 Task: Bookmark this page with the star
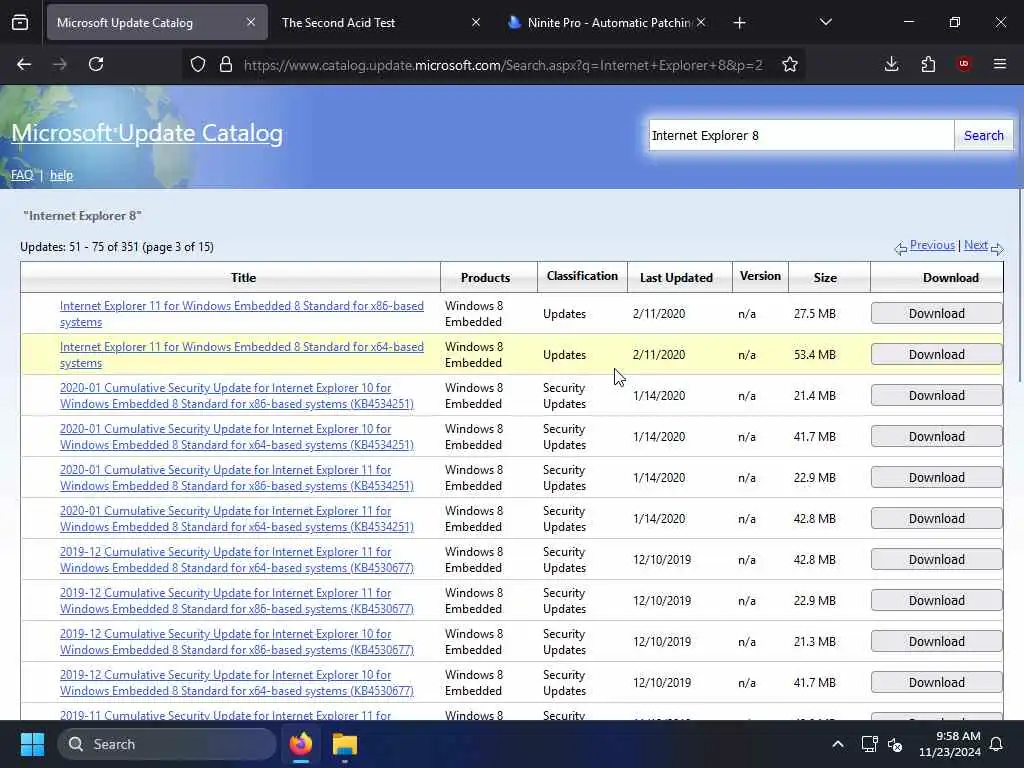tap(790, 64)
